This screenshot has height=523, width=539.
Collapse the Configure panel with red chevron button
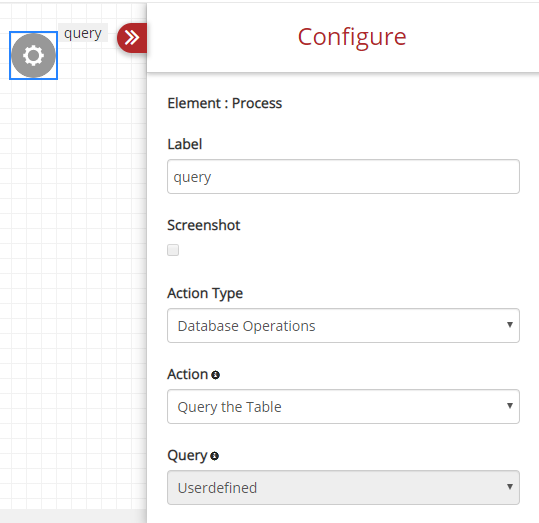click(x=132, y=38)
